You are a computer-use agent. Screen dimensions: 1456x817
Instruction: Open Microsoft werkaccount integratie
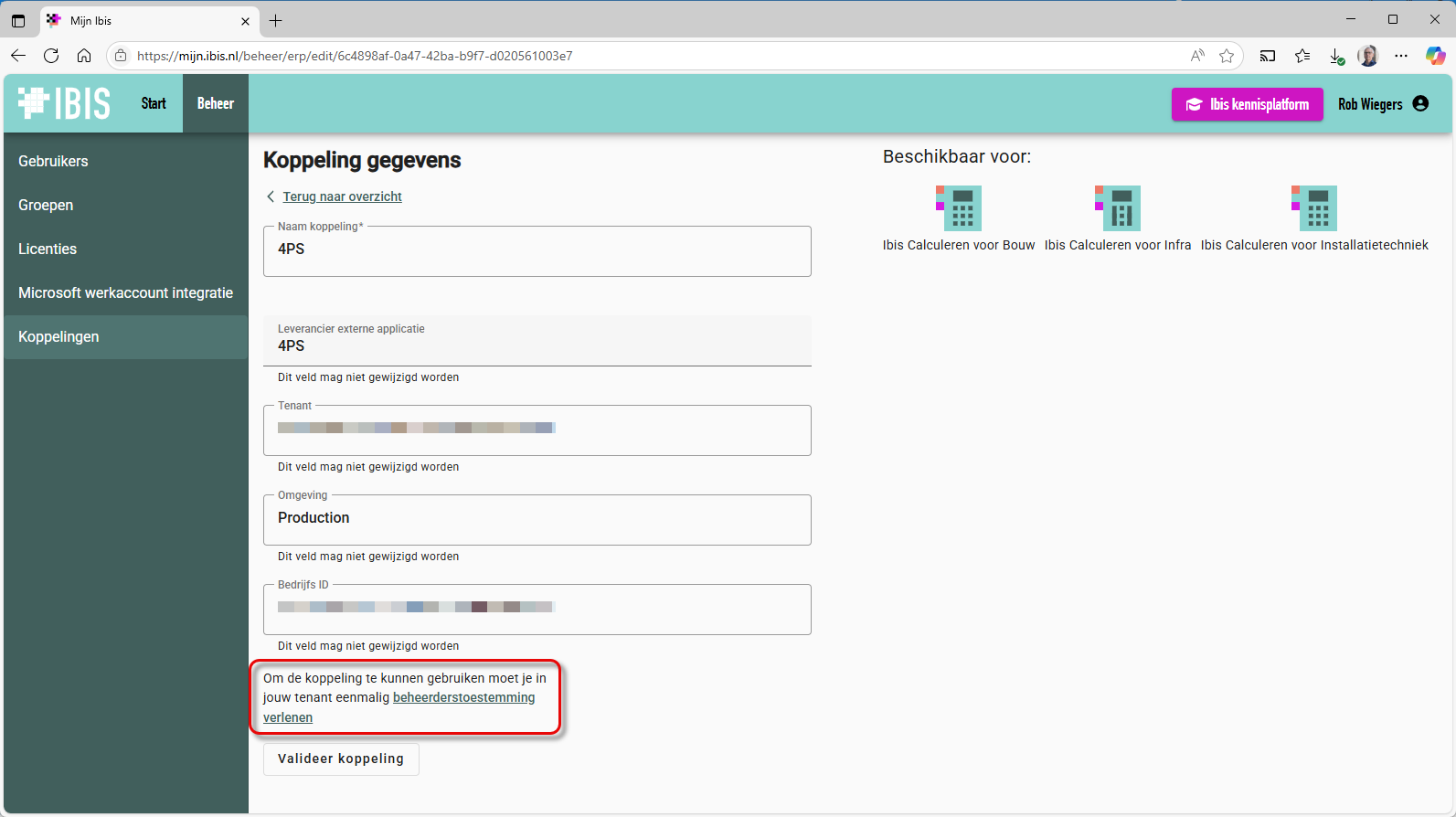125,292
